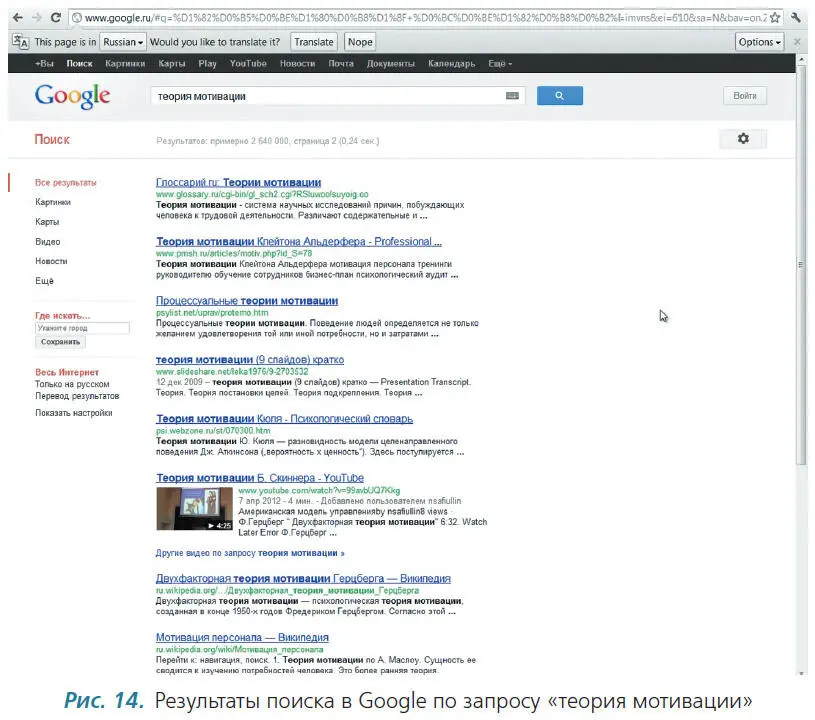Click the Укажите город location field
This screenshot has width=815, height=720.
pos(82,328)
